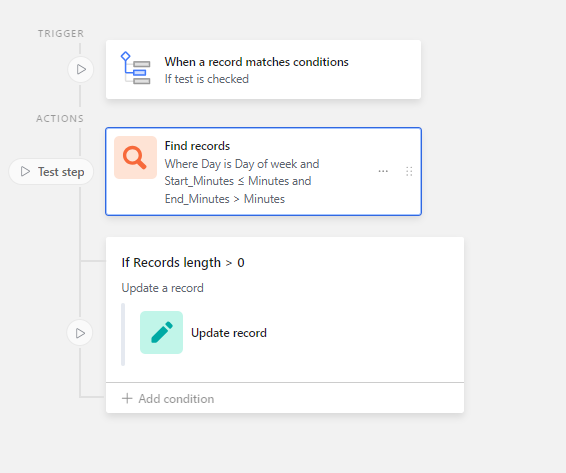The image size is (566, 473).
Task: Click the Find records condition summary text
Action: coord(242,181)
